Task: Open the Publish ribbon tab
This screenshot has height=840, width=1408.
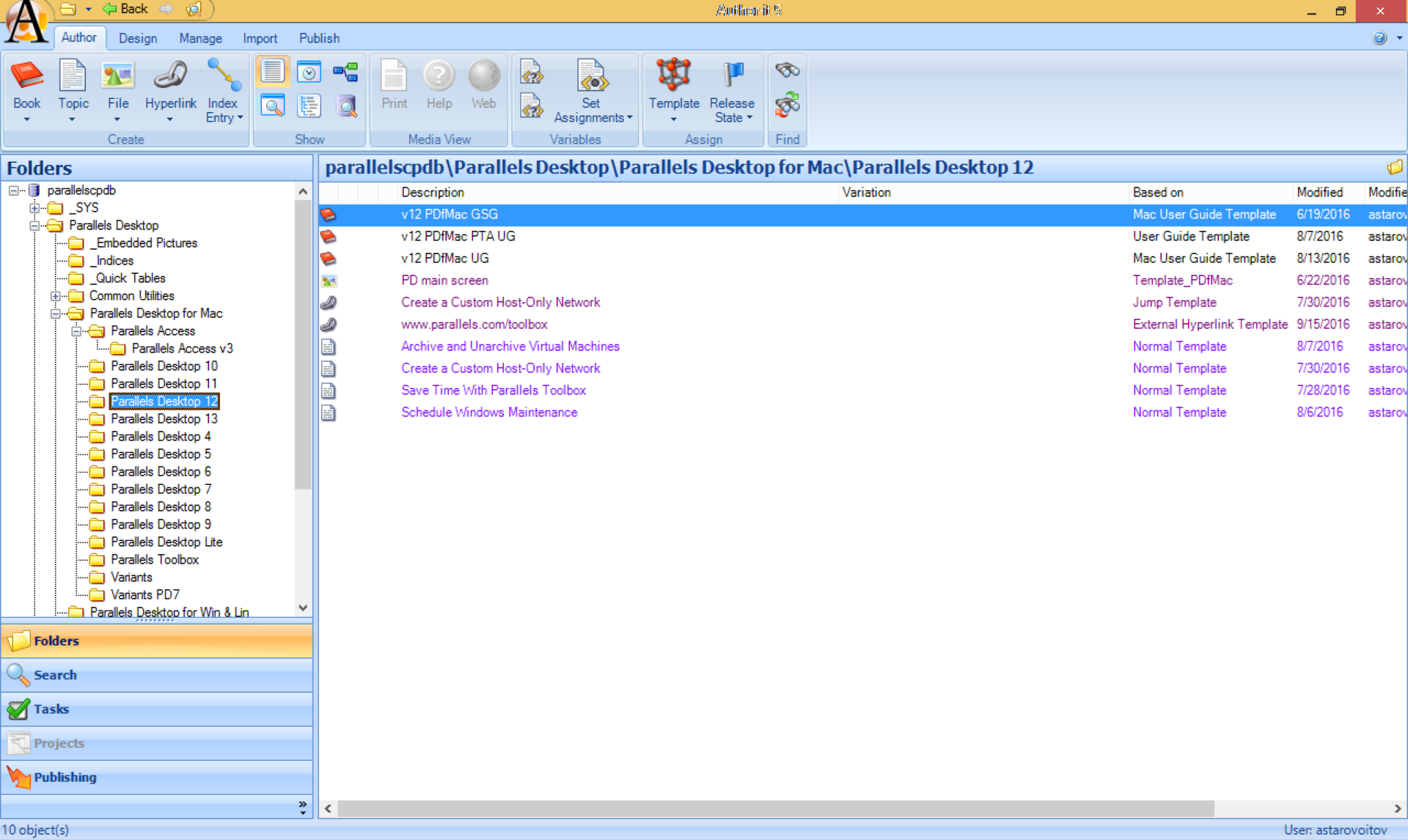Action: click(319, 38)
